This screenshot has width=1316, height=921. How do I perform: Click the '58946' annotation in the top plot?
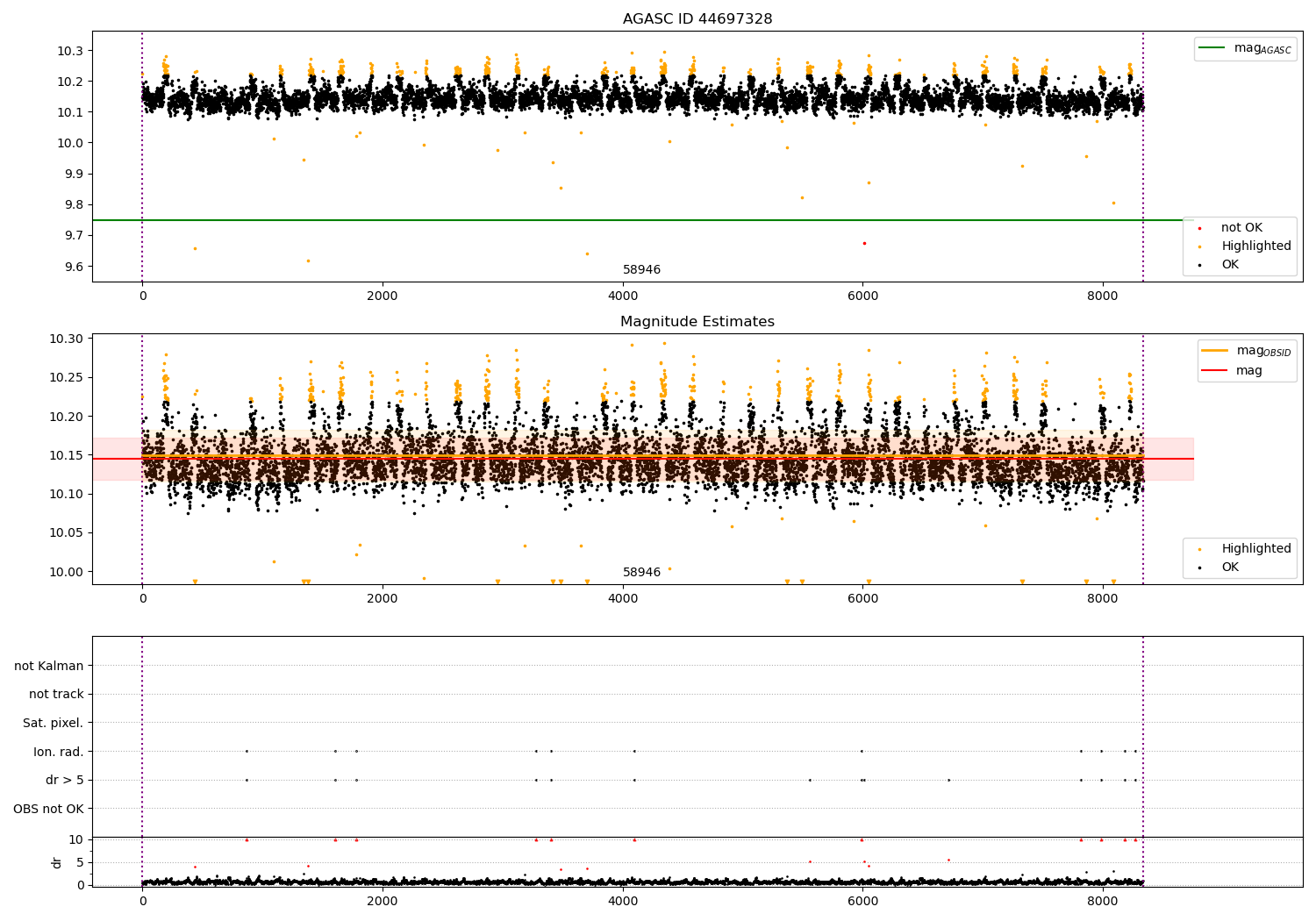coord(641,270)
